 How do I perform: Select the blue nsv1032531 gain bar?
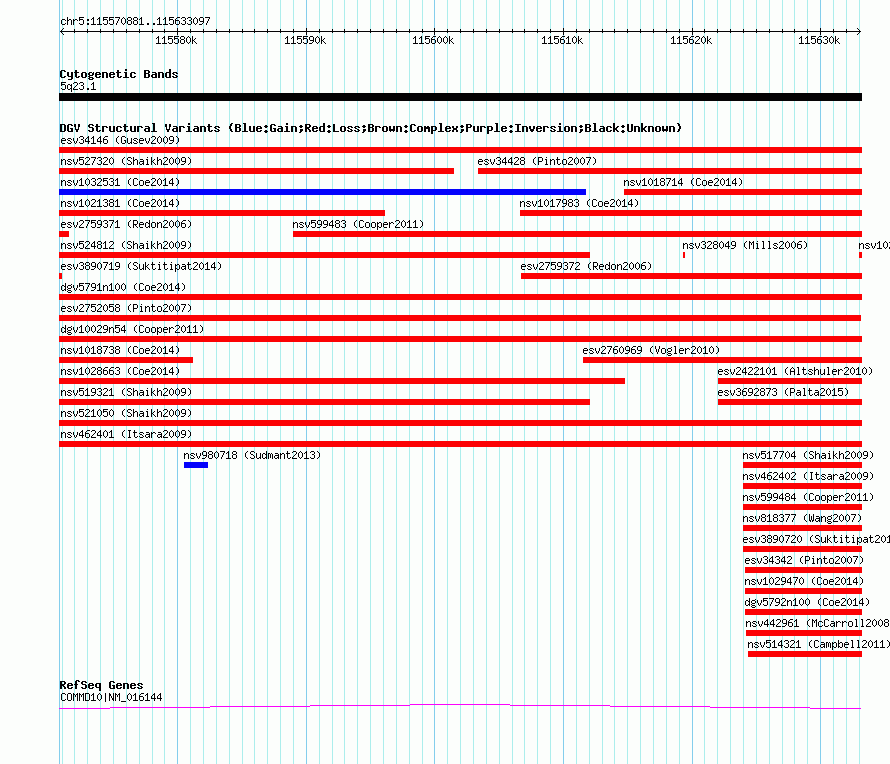[322, 192]
